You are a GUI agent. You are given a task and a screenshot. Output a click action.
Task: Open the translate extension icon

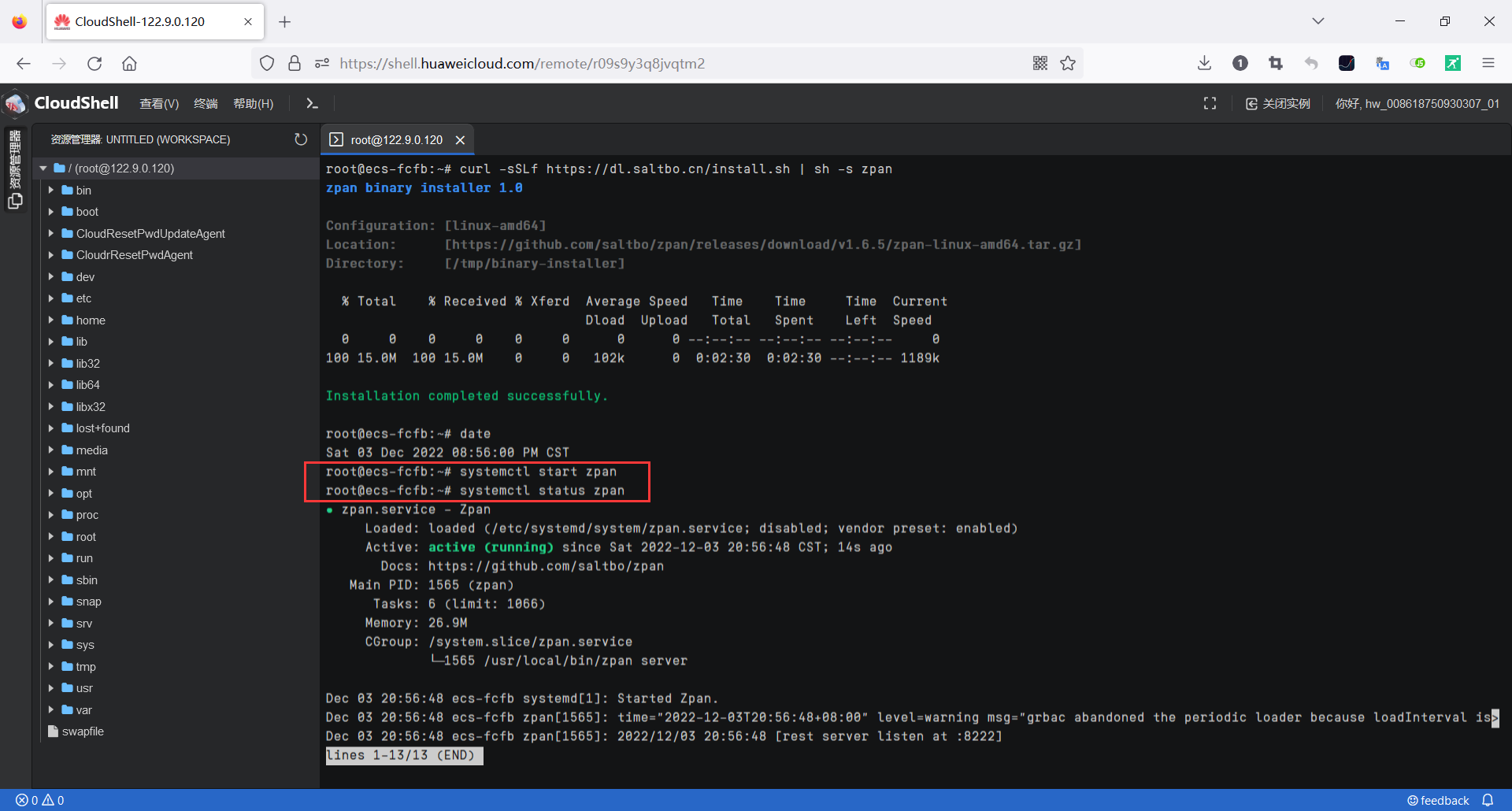click(x=1382, y=64)
